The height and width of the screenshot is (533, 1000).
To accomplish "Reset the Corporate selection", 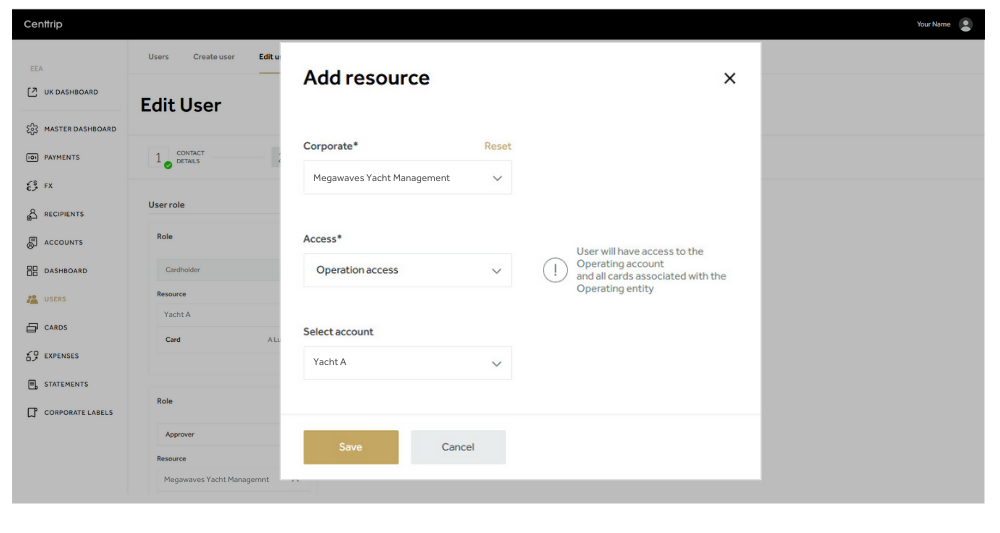I will coord(497,146).
